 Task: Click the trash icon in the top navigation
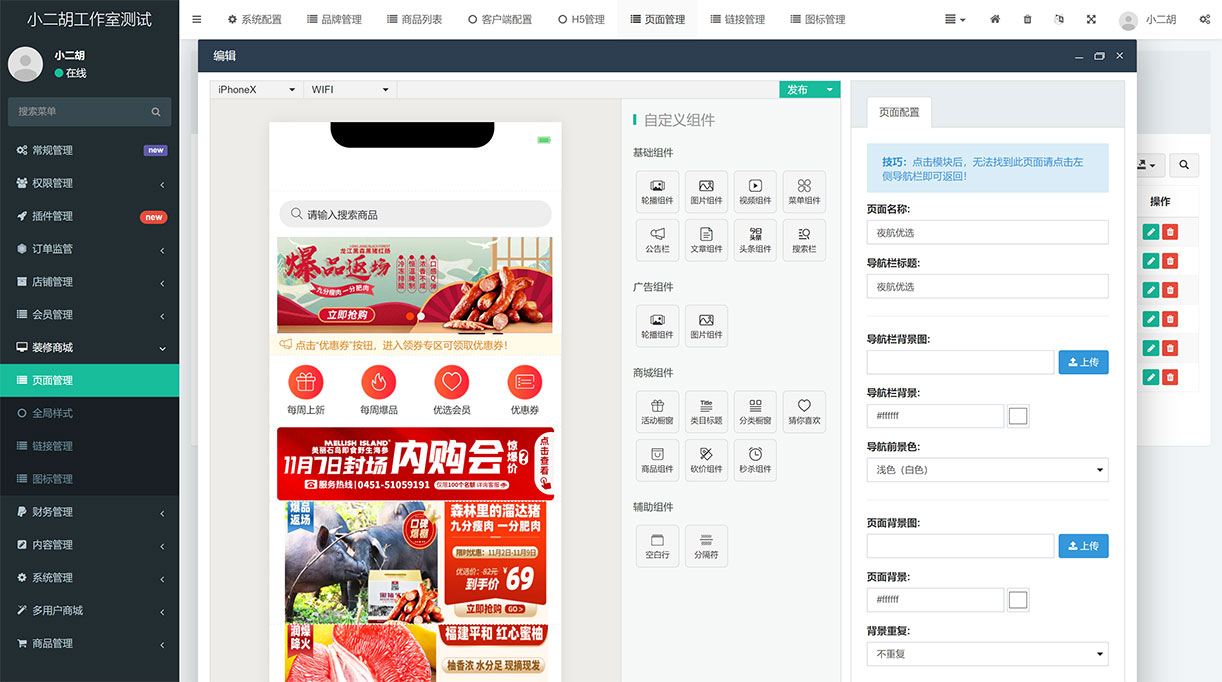[x=1027, y=19]
